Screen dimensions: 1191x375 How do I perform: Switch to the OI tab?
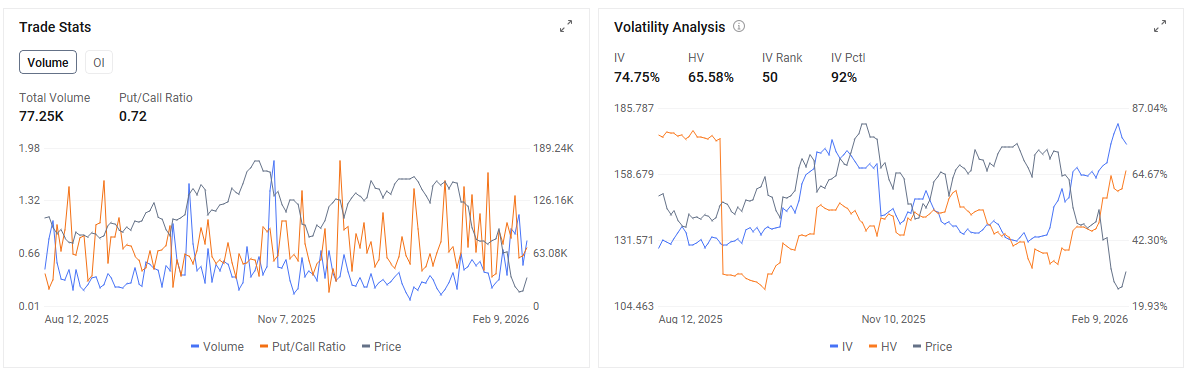[99, 63]
